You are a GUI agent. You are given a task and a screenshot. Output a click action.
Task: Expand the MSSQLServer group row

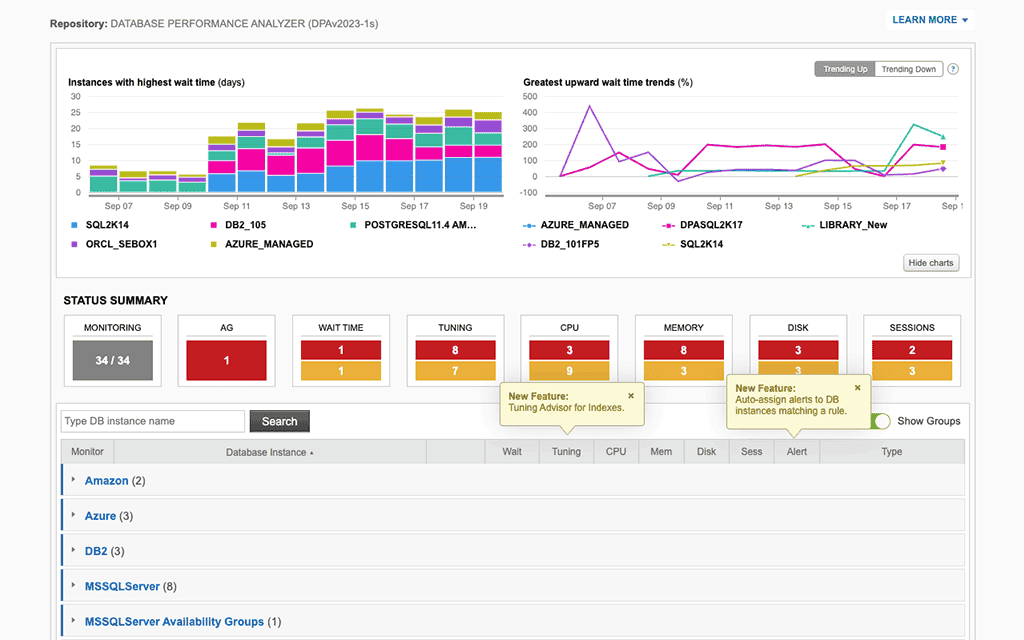(x=73, y=586)
